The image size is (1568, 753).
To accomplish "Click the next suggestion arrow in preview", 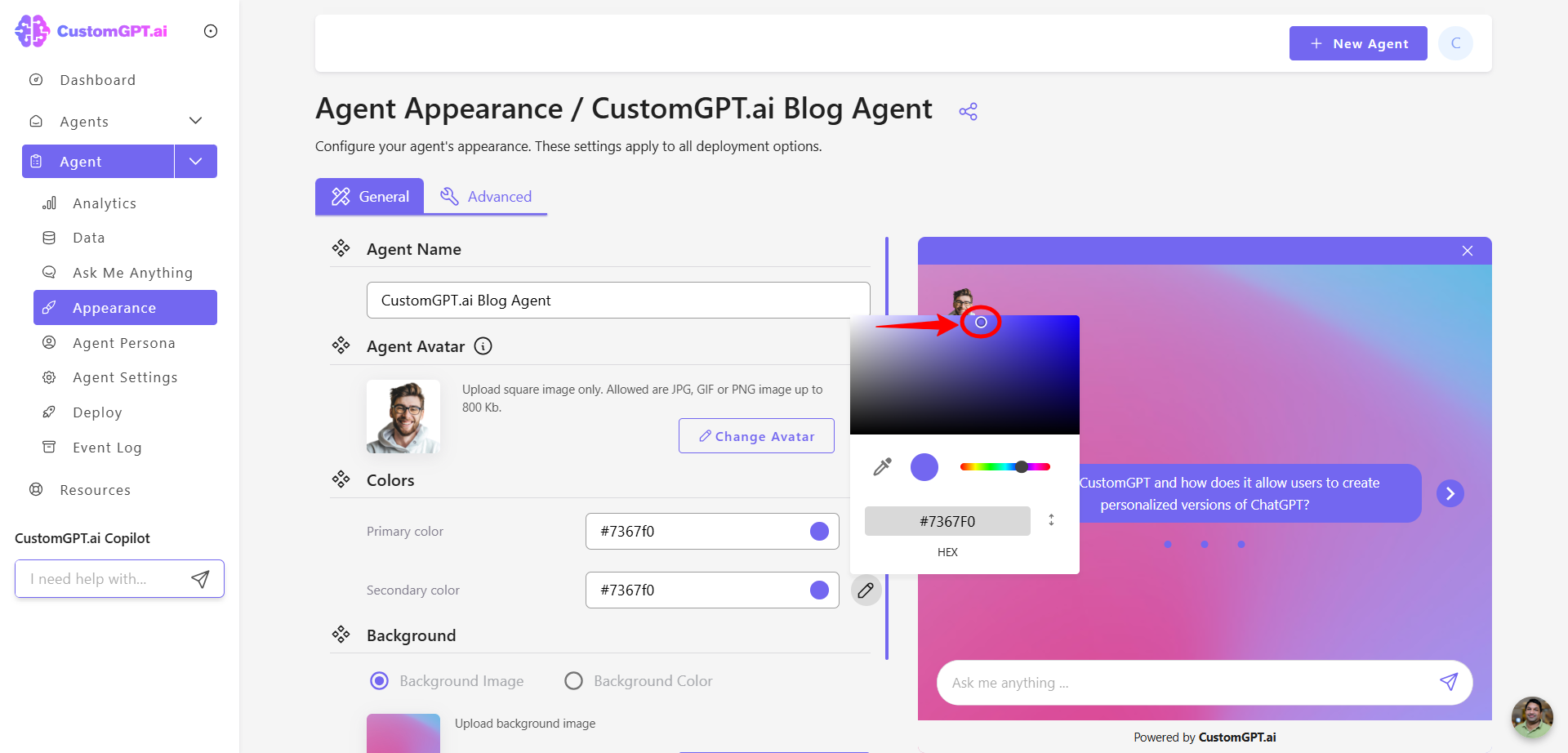I will pos(1450,493).
